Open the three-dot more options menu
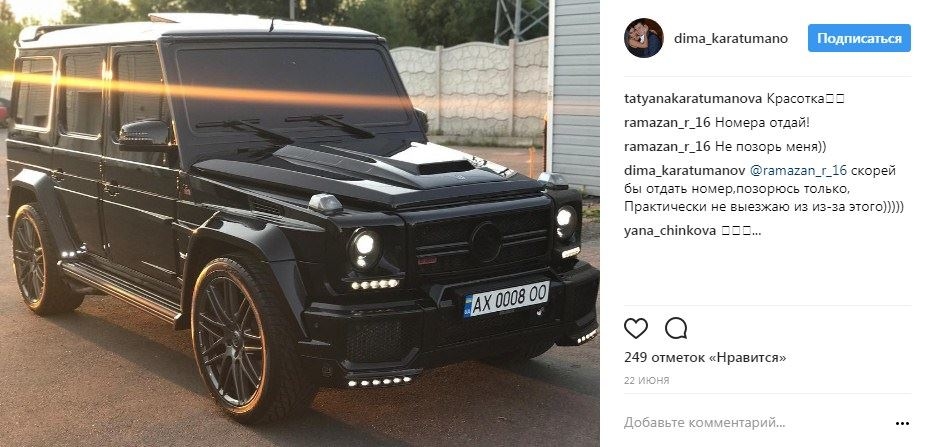The width and height of the screenshot is (933, 447). point(902,424)
